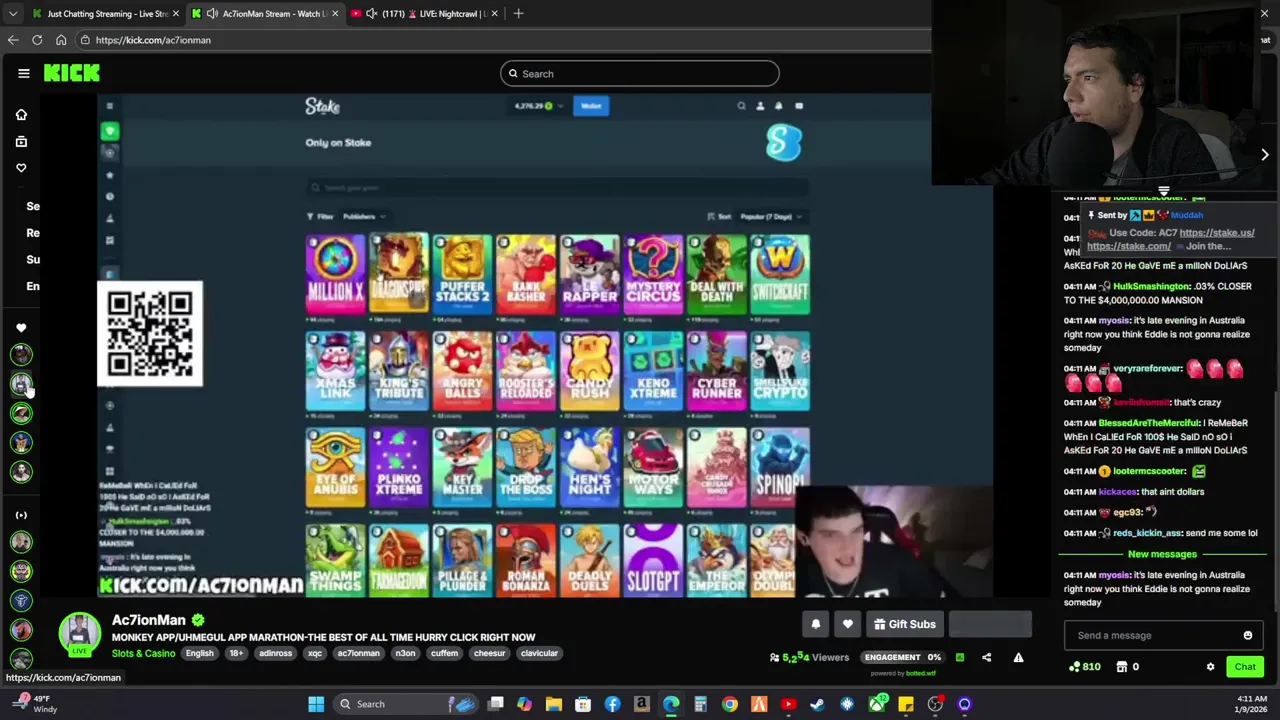Viewport: 1280px width, 720px height.
Task: Open the stake.us link in pinned message
Action: click(x=1217, y=233)
